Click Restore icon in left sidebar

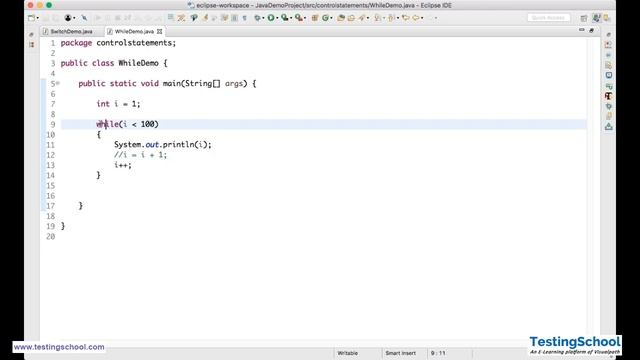coord(31,35)
